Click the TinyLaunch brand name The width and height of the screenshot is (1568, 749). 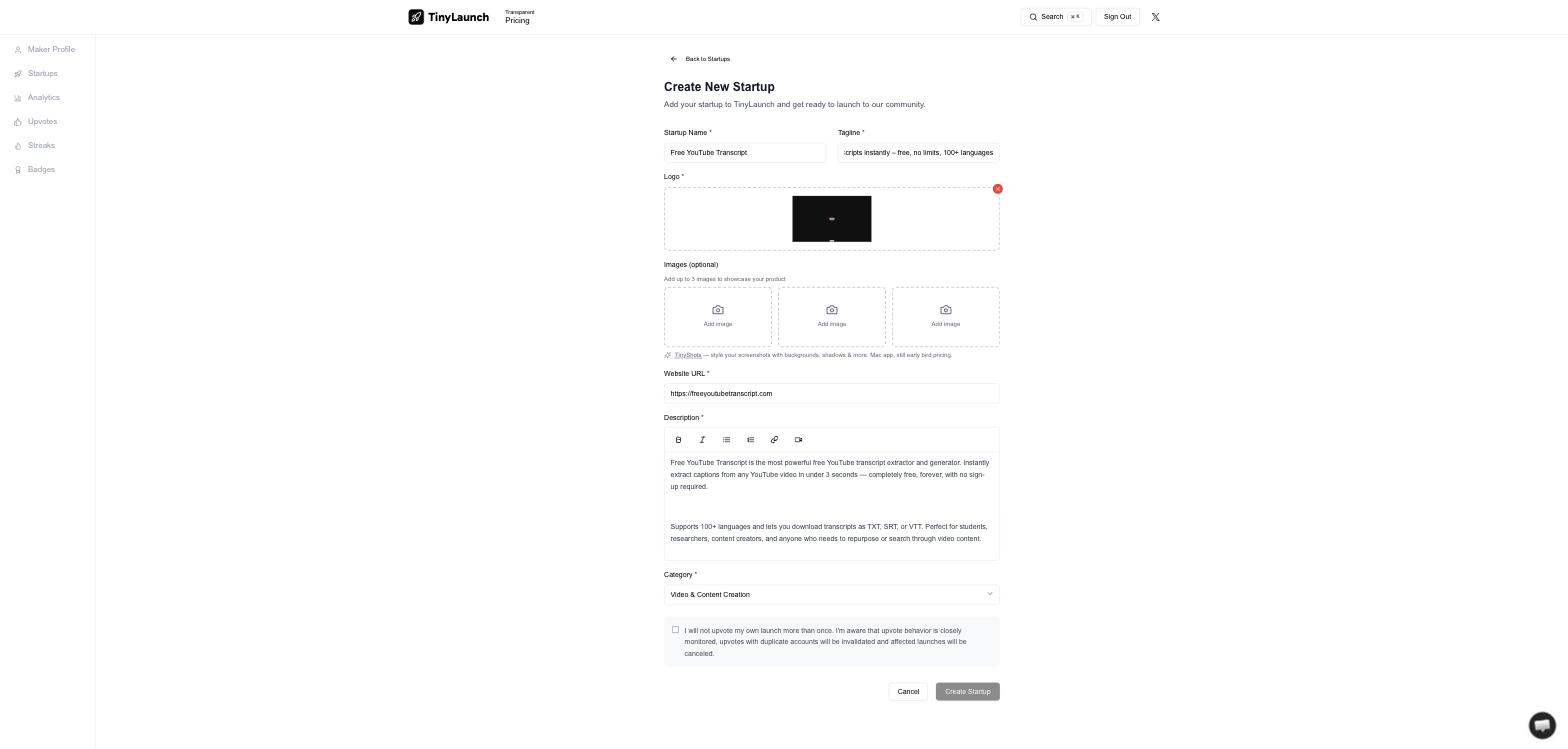point(458,17)
